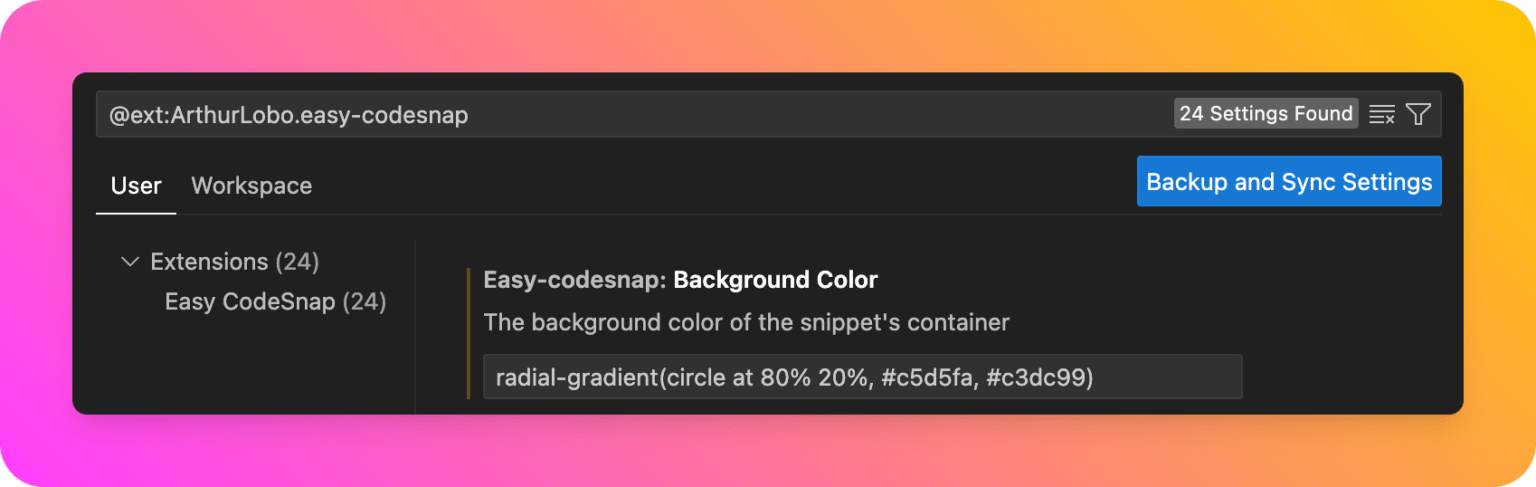Click the (24) count beside Easy CodeSnap
1536x487 pixels.
pos(364,302)
